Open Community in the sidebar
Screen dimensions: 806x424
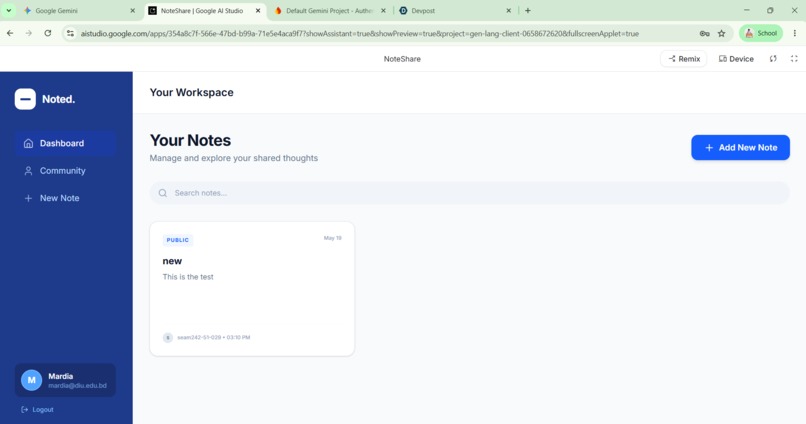click(65, 171)
